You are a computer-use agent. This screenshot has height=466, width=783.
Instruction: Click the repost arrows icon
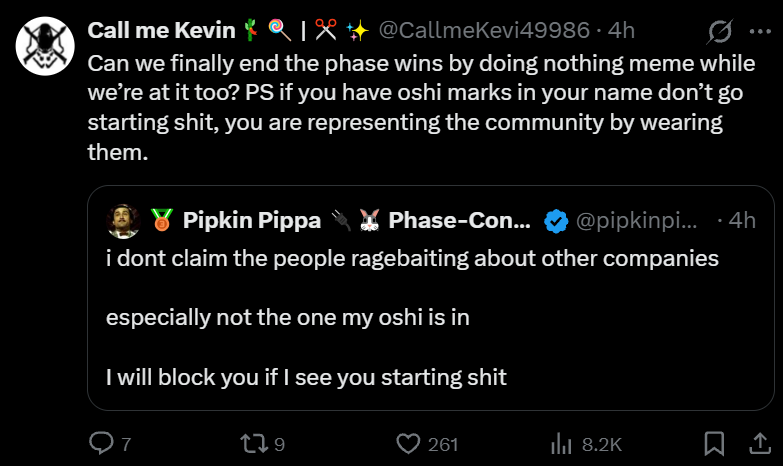[x=255, y=444]
